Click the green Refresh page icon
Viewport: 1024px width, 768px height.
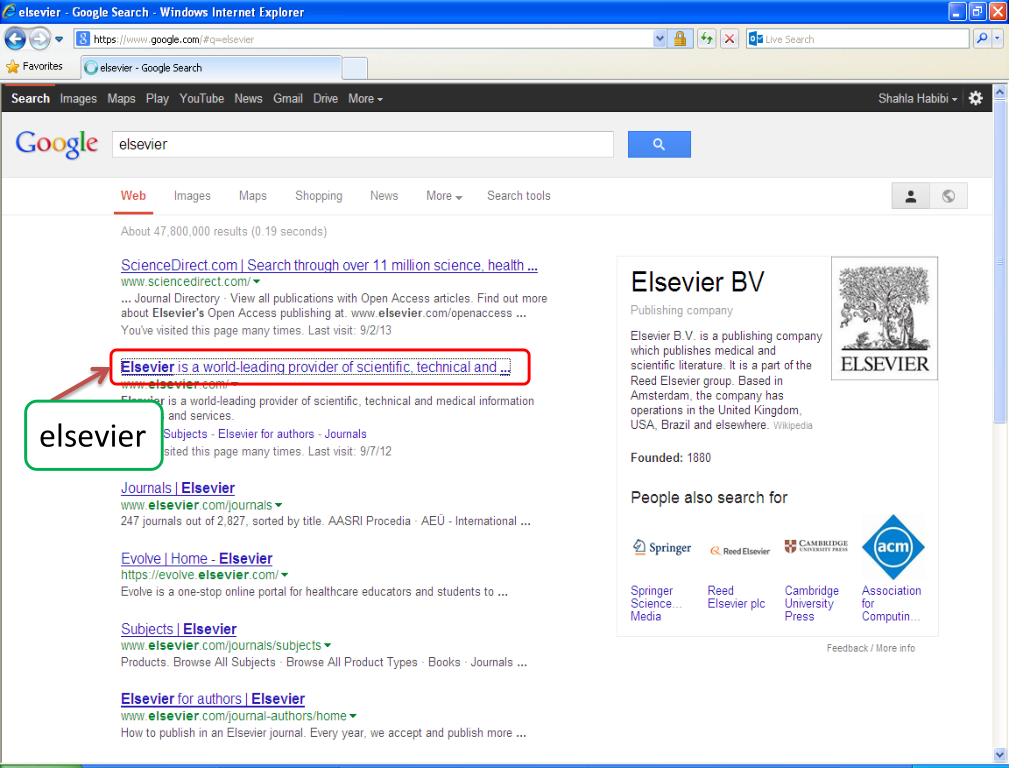tap(707, 39)
